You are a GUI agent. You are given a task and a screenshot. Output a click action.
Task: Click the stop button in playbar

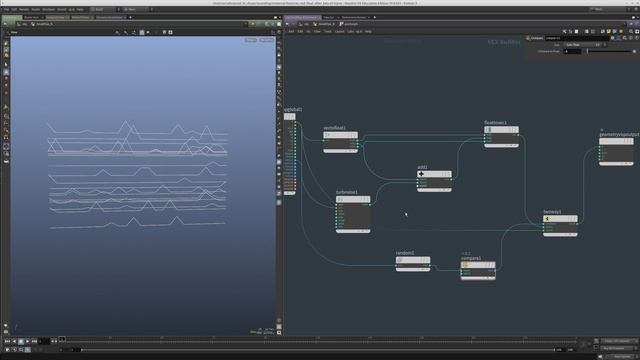coord(21,341)
